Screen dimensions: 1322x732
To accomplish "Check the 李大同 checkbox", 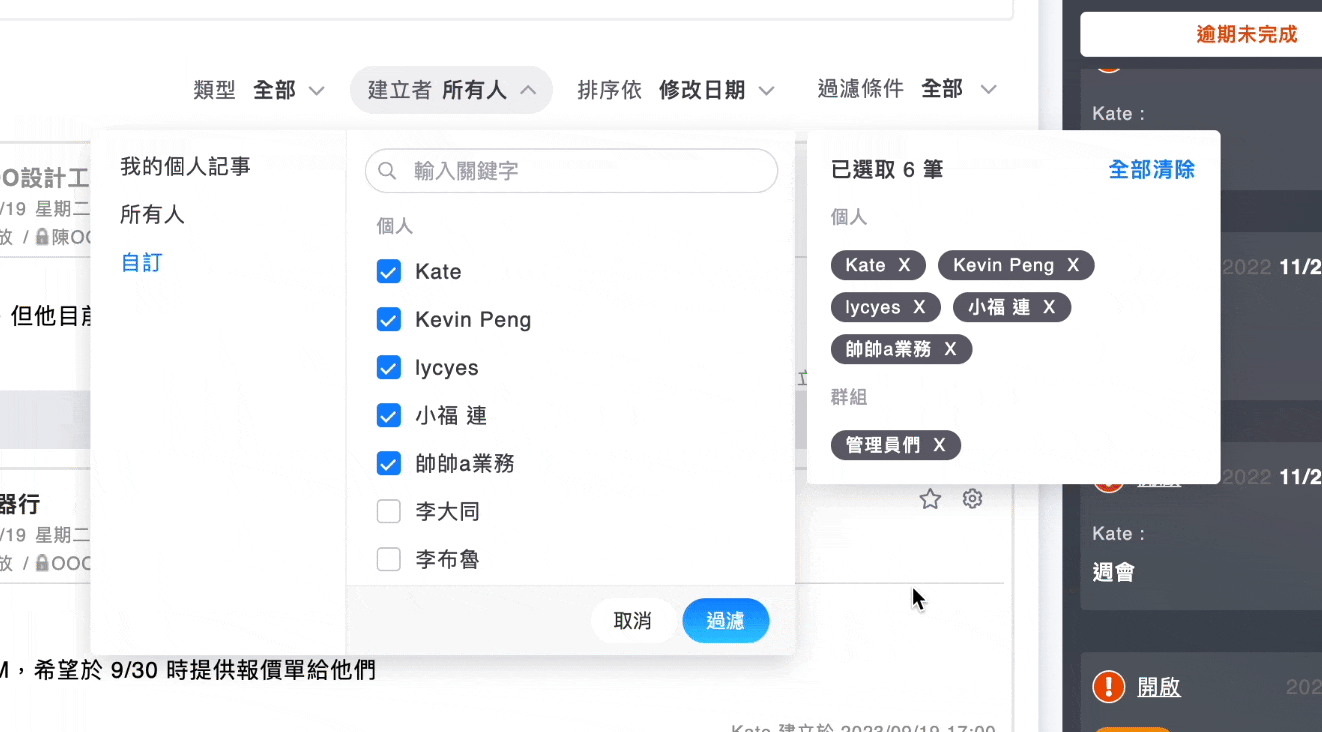I will pyautogui.click(x=388, y=511).
